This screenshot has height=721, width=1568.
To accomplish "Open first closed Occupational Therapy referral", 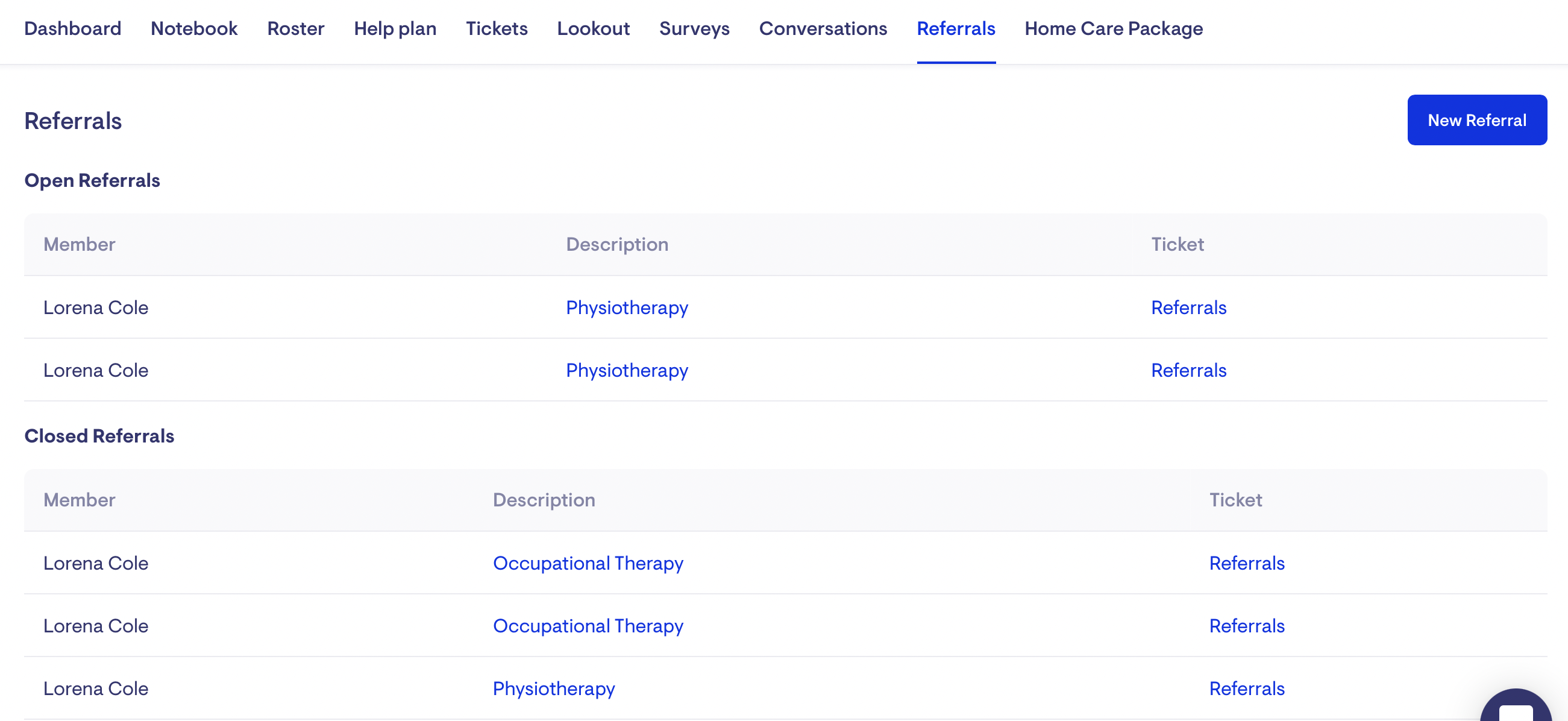I will (x=588, y=563).
